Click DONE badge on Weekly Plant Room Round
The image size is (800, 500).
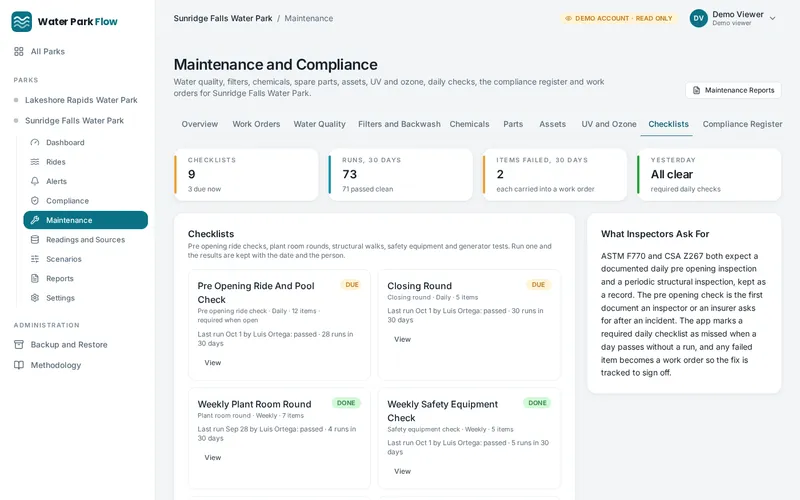(346, 403)
